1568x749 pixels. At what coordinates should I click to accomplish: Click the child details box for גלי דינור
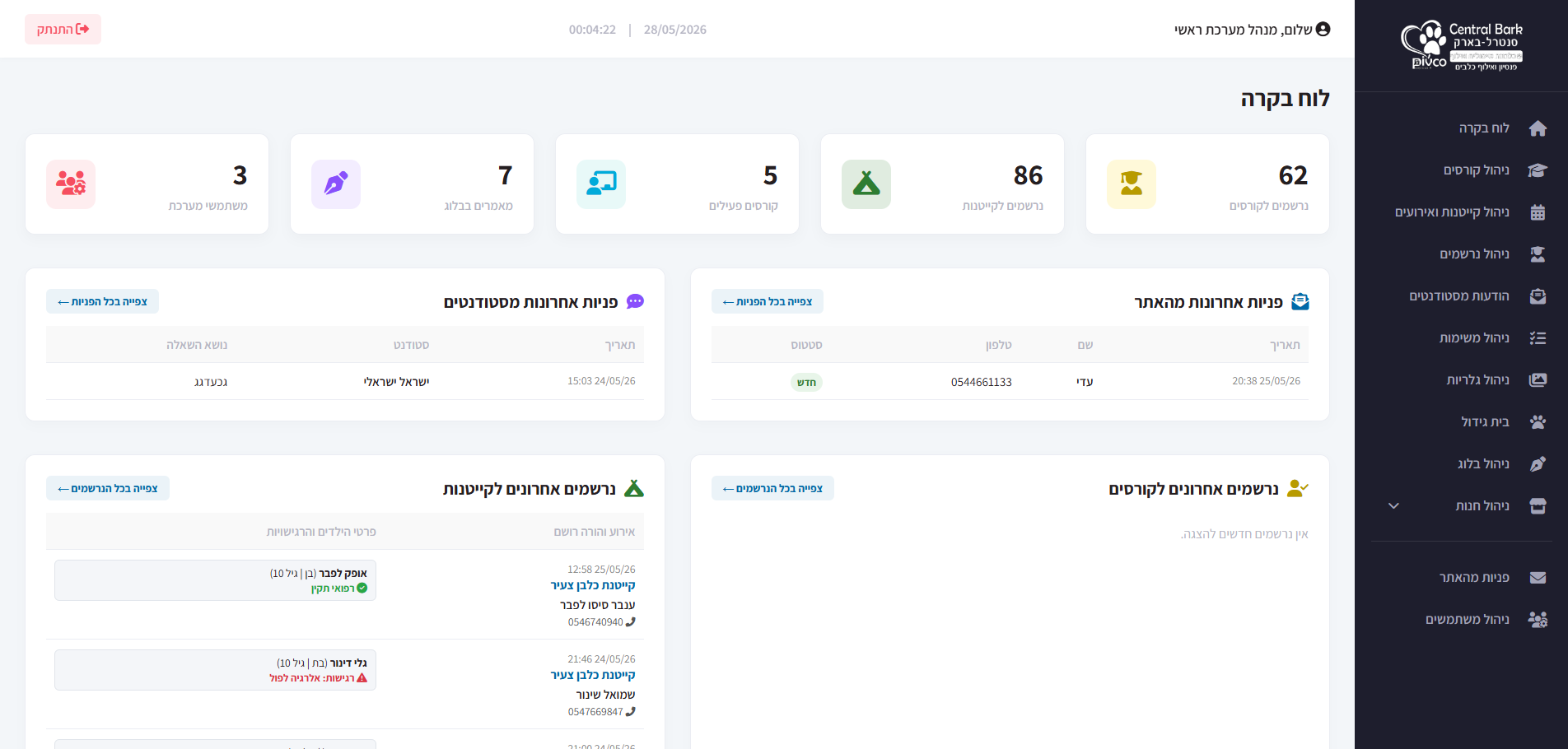[216, 670]
